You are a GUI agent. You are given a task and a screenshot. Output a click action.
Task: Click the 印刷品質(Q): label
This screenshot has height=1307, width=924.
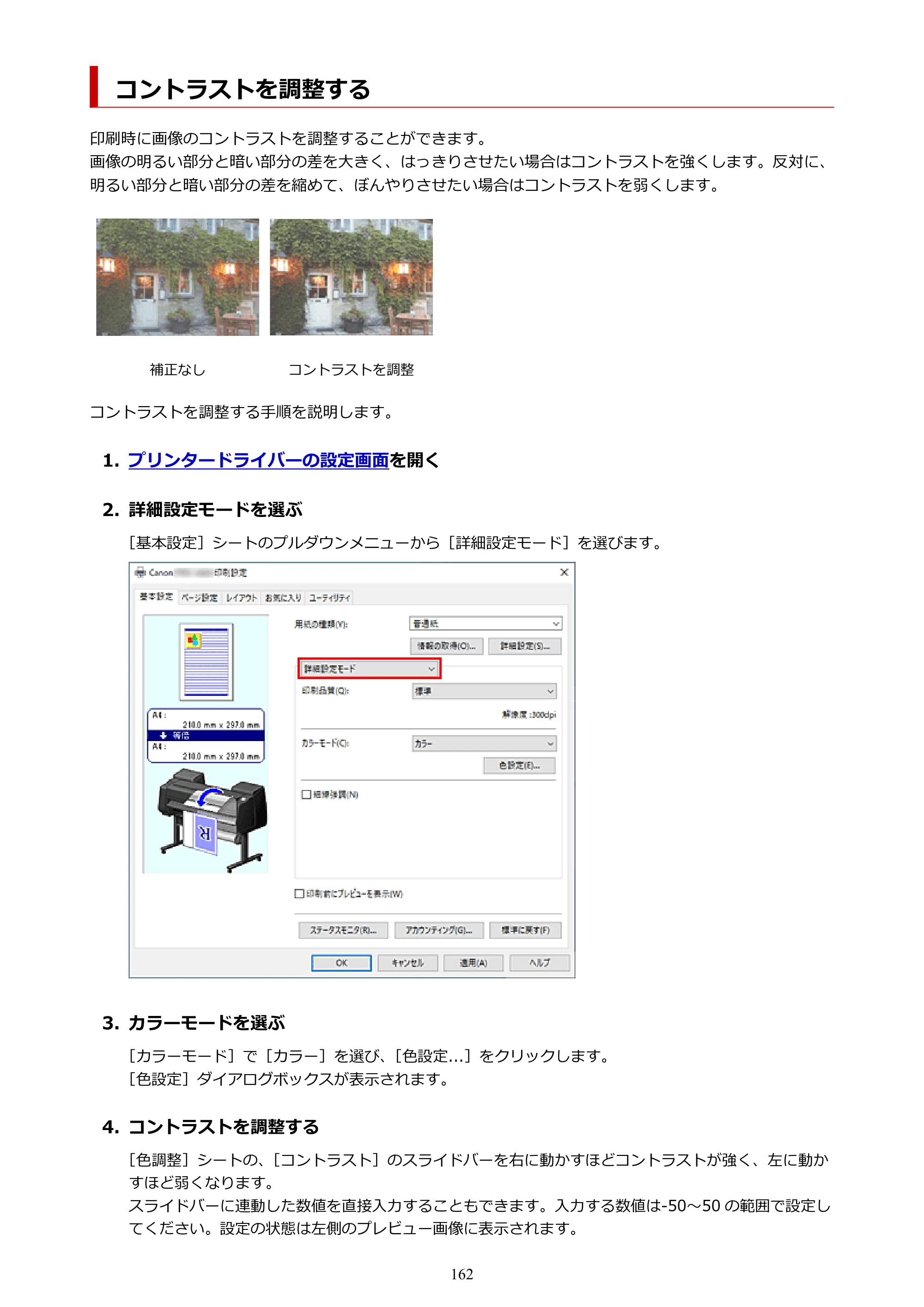pyautogui.click(x=325, y=691)
